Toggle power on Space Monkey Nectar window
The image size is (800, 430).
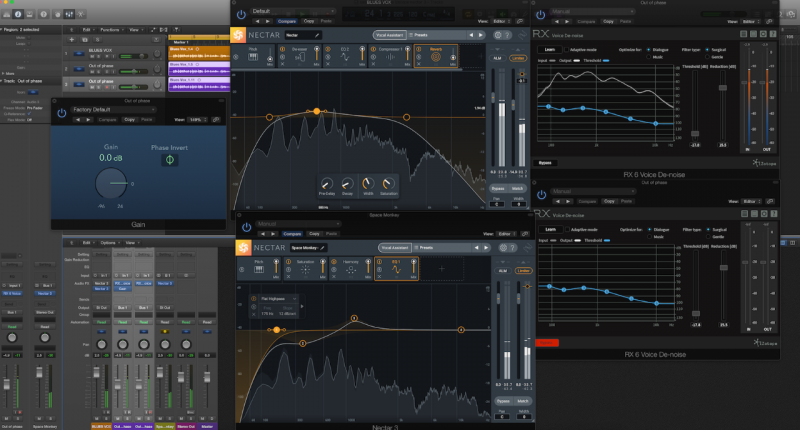246,227
